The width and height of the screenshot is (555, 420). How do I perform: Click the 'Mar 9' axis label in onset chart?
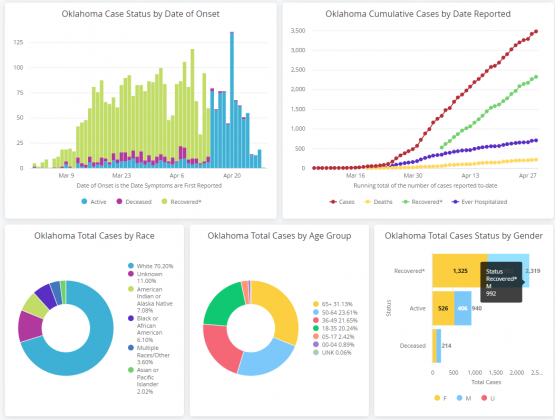(67, 176)
